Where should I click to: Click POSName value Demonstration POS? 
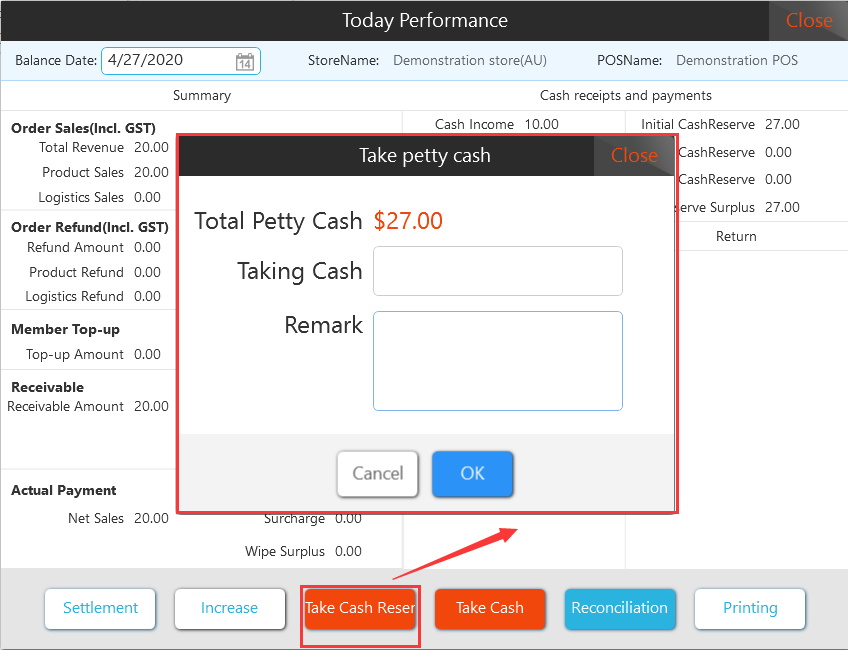coord(737,61)
